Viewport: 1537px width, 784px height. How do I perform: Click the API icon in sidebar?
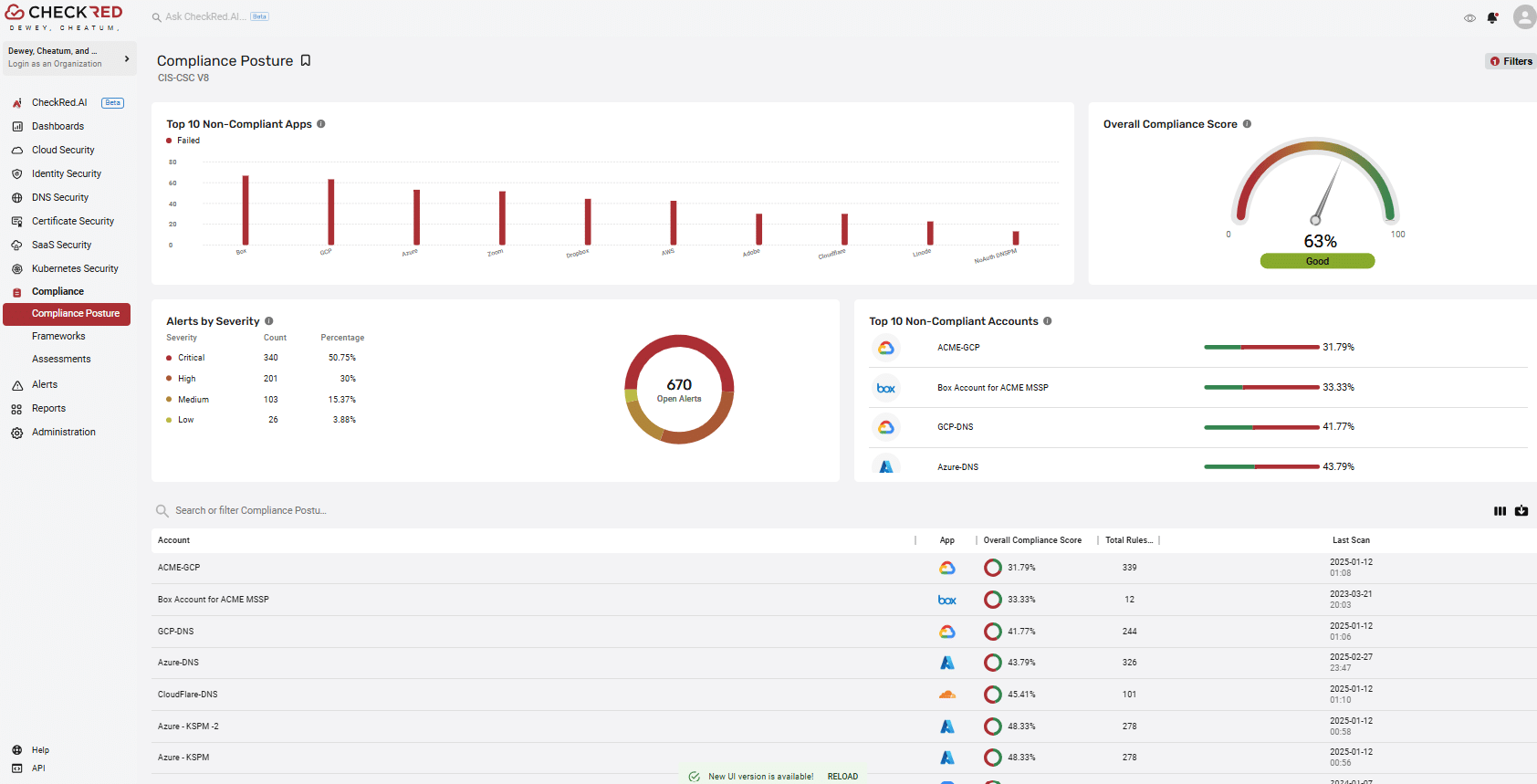tap(16, 768)
